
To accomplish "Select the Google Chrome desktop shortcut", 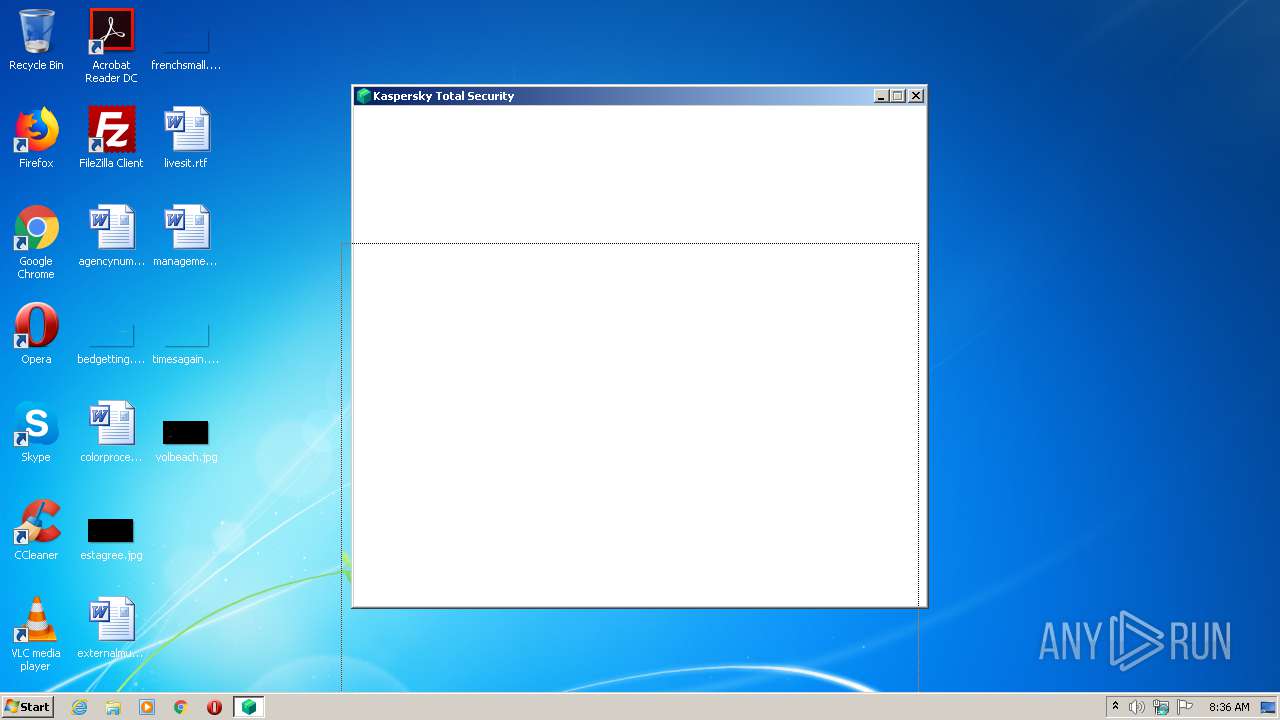I will (x=36, y=242).
